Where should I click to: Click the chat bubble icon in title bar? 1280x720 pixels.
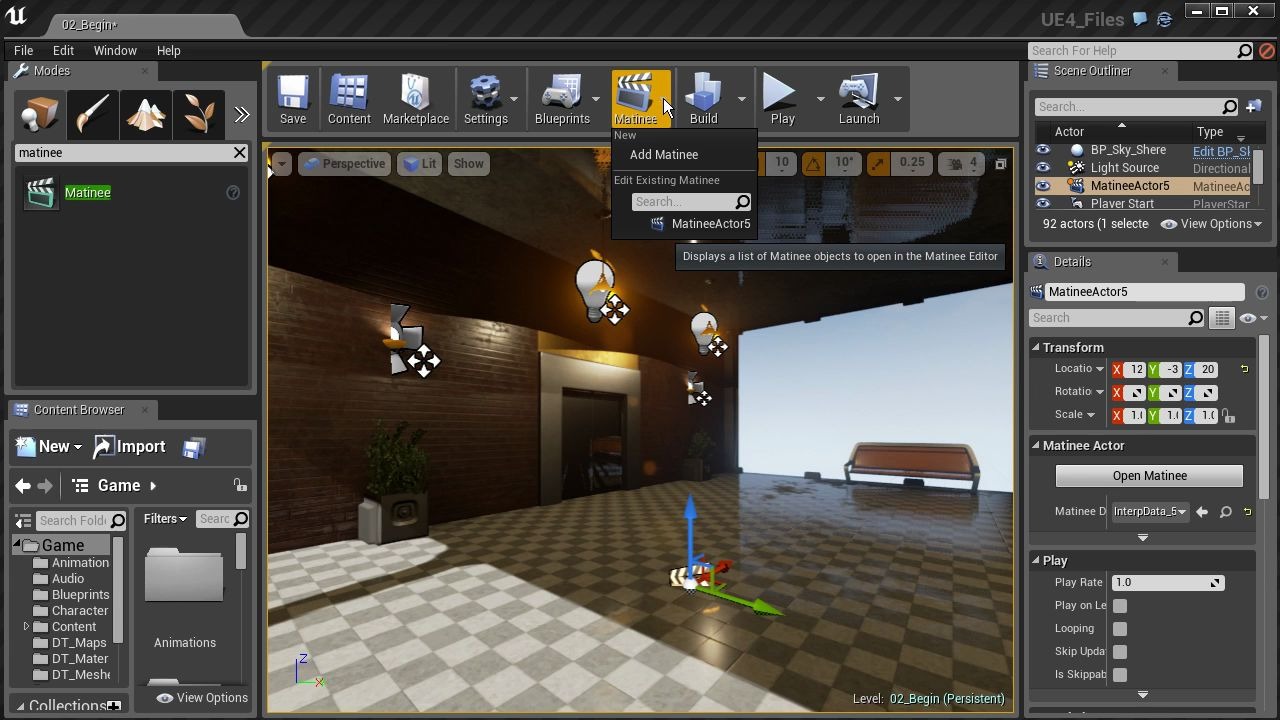tap(1141, 19)
